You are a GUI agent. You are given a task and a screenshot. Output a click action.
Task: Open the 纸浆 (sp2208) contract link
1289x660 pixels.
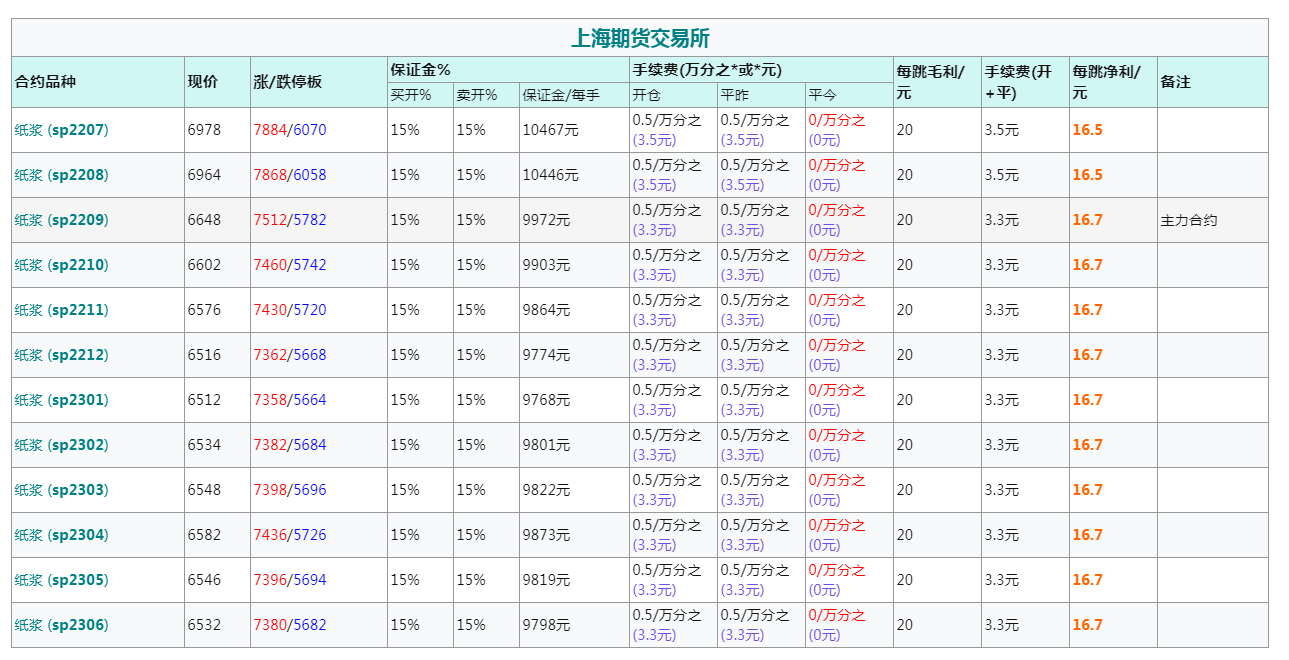(61, 175)
